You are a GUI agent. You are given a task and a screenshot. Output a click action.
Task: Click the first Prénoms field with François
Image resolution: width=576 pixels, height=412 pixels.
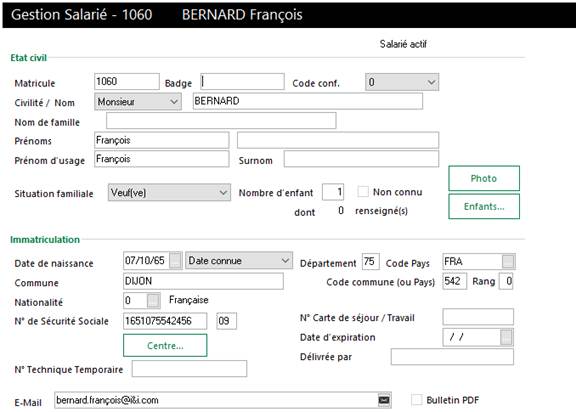click(162, 140)
